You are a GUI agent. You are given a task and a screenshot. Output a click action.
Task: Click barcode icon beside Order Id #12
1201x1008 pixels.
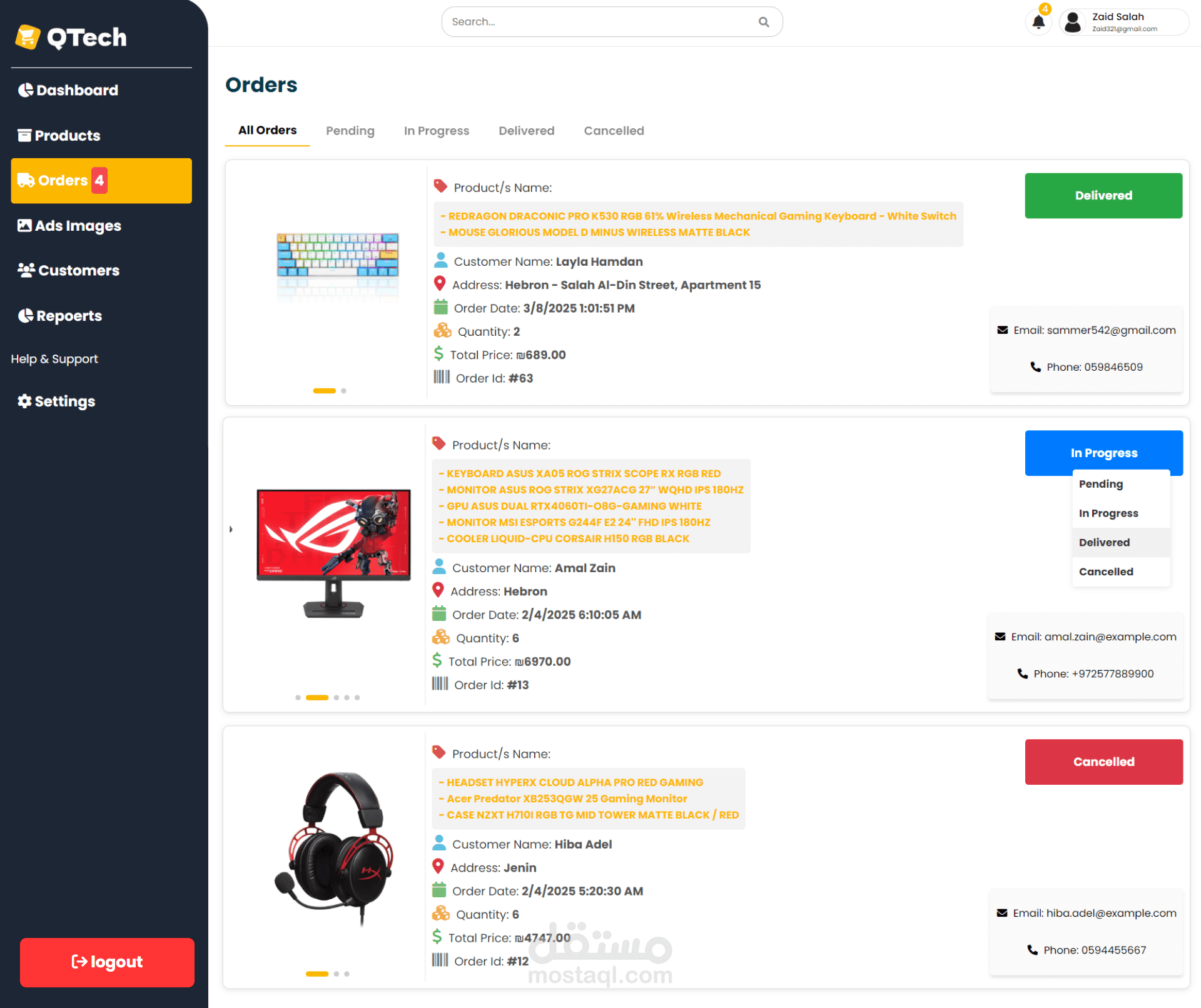tap(440, 960)
